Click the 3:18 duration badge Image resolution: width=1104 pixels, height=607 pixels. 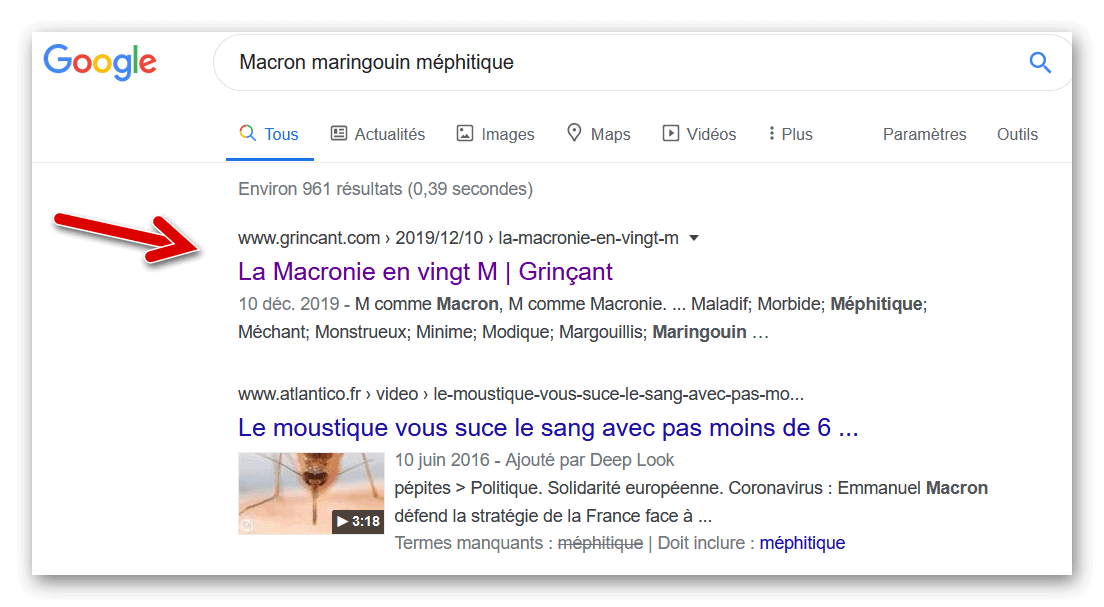pyautogui.click(x=358, y=522)
